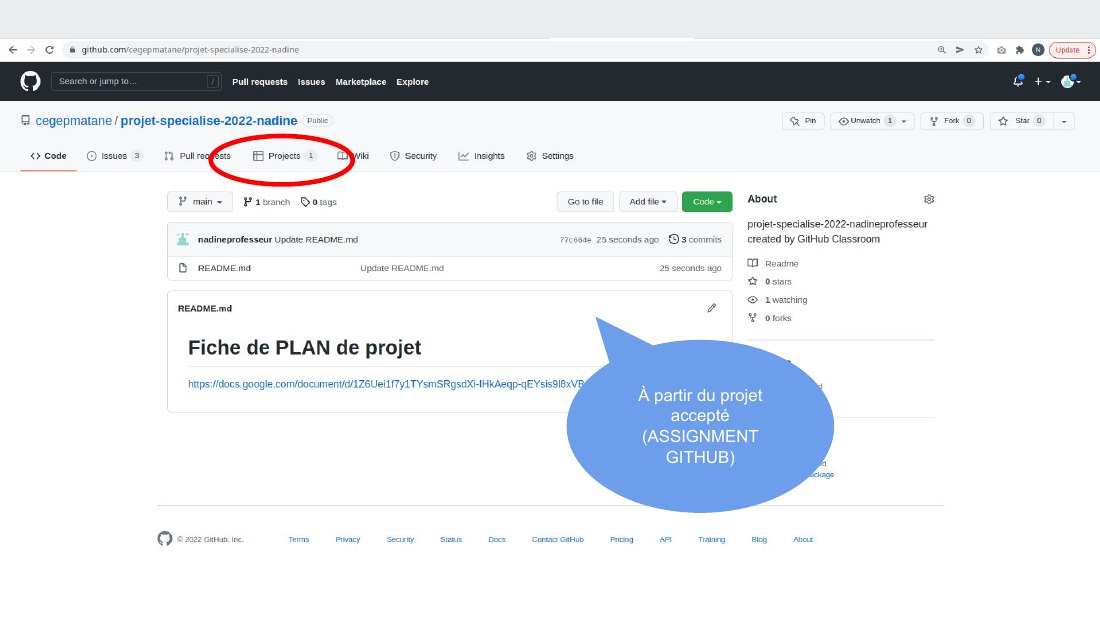Bookmark this page with the star icon
Viewport: 1100px width, 619px height.
[x=979, y=50]
